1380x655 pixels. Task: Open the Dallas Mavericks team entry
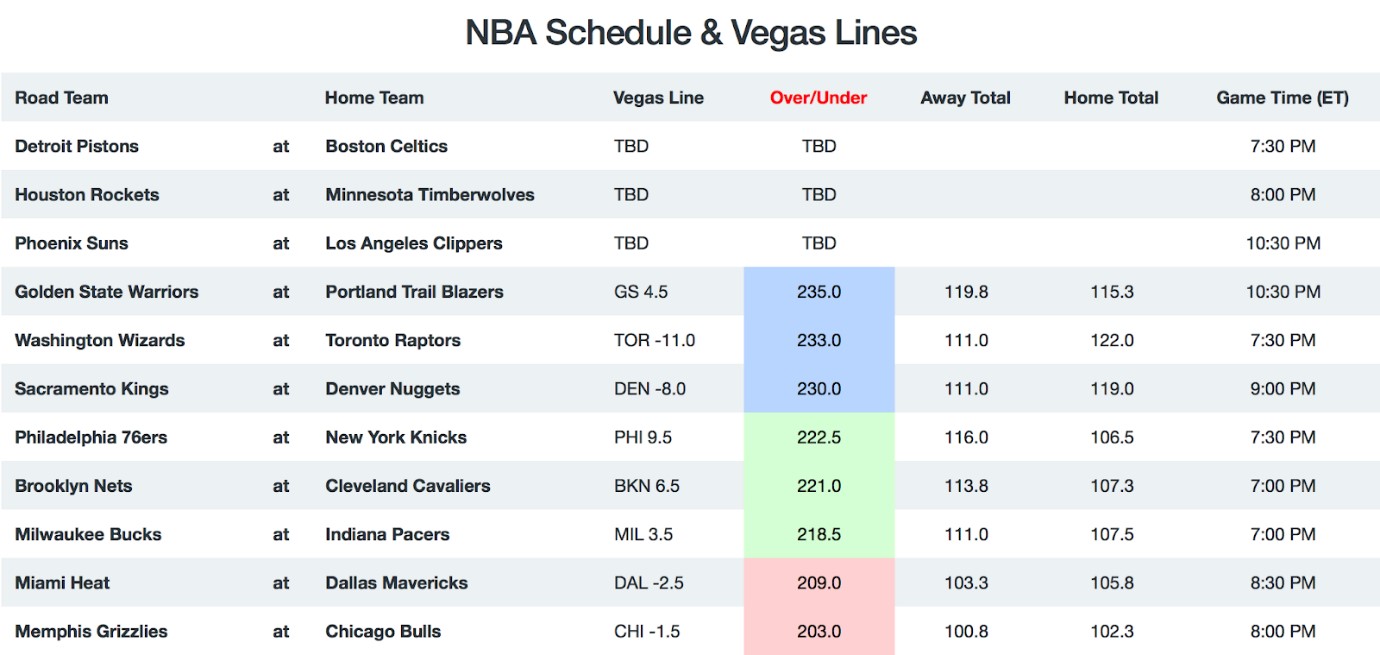tap(396, 583)
